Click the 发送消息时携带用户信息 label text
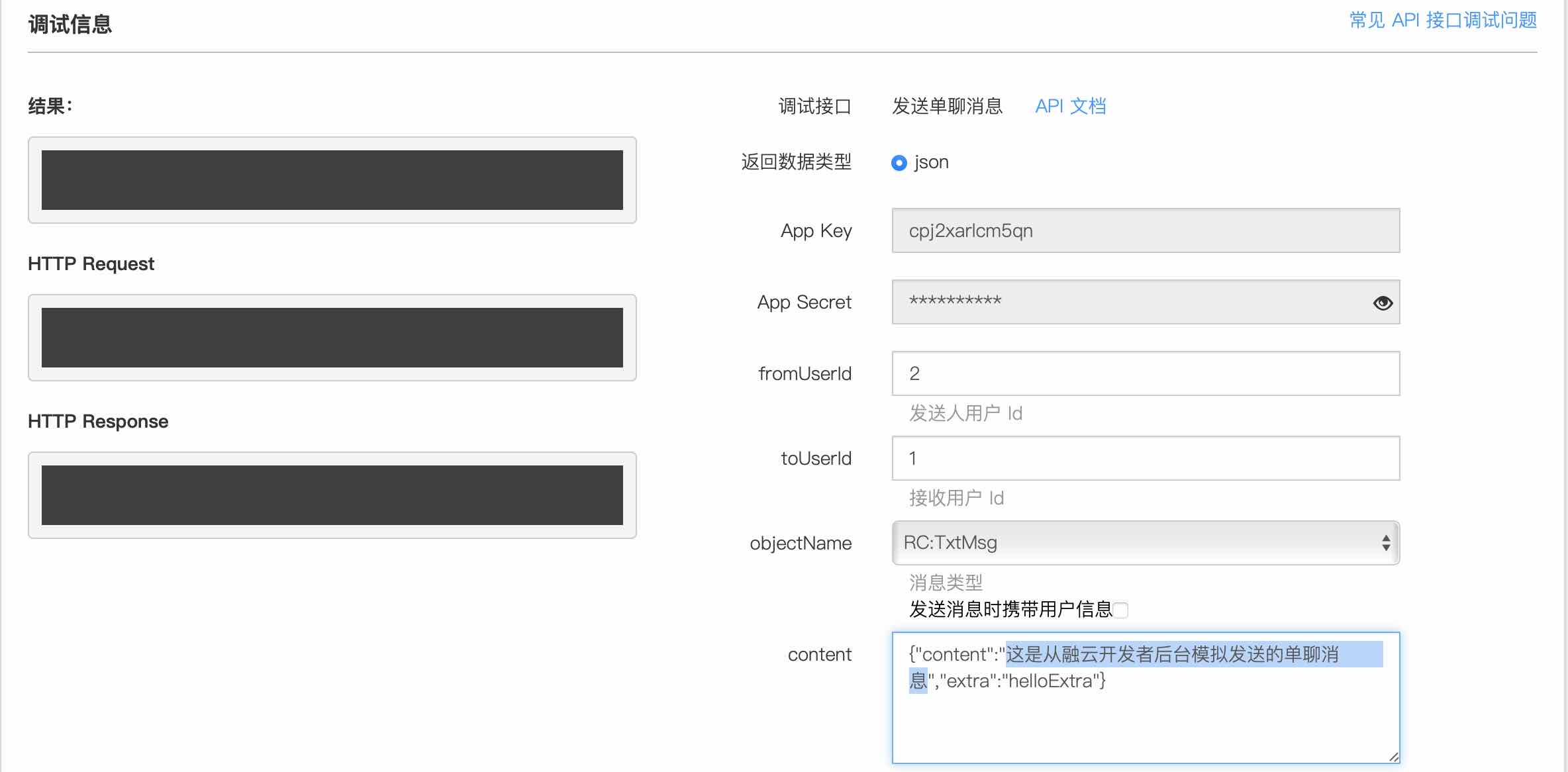 click(x=1010, y=609)
